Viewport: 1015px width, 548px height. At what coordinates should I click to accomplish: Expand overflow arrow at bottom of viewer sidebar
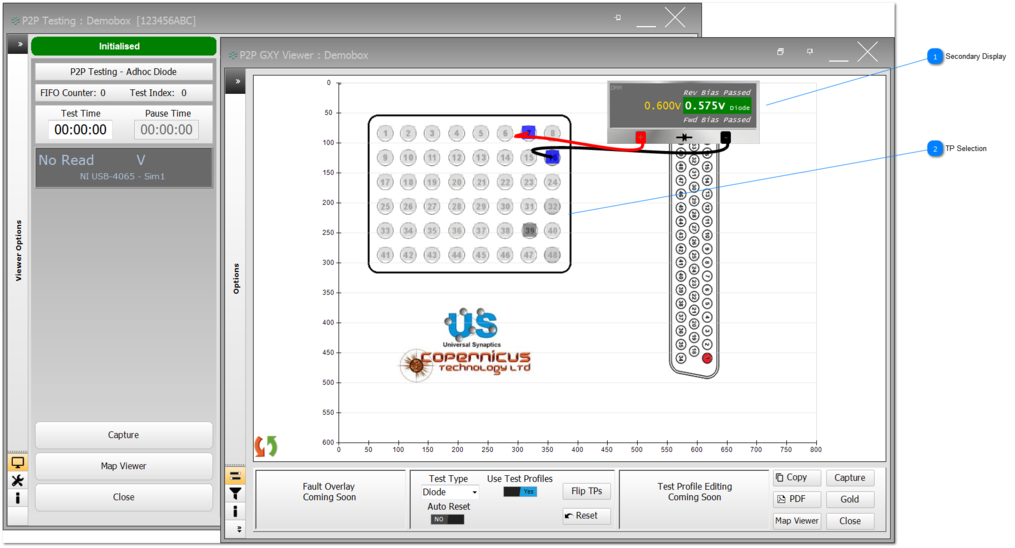tap(239, 529)
